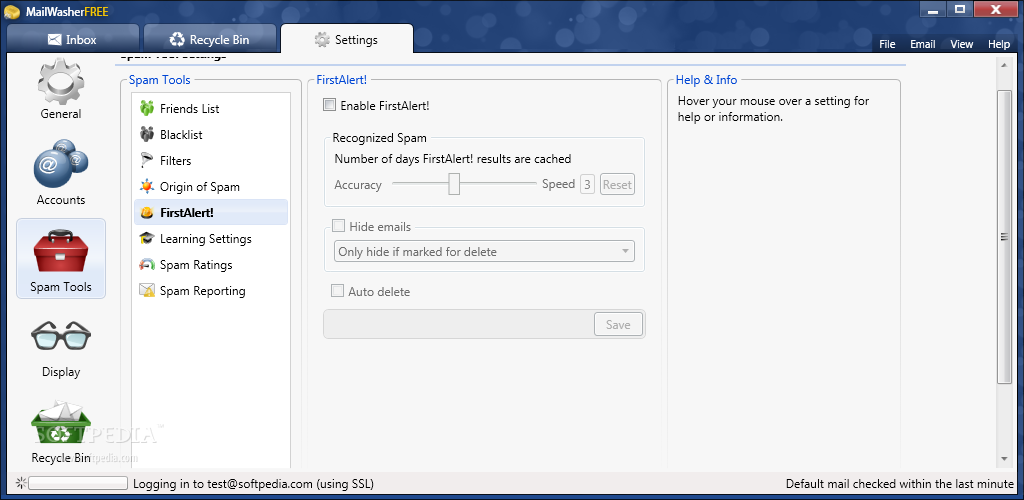Select the Accounts globe icon
1024x500 pixels.
point(60,168)
